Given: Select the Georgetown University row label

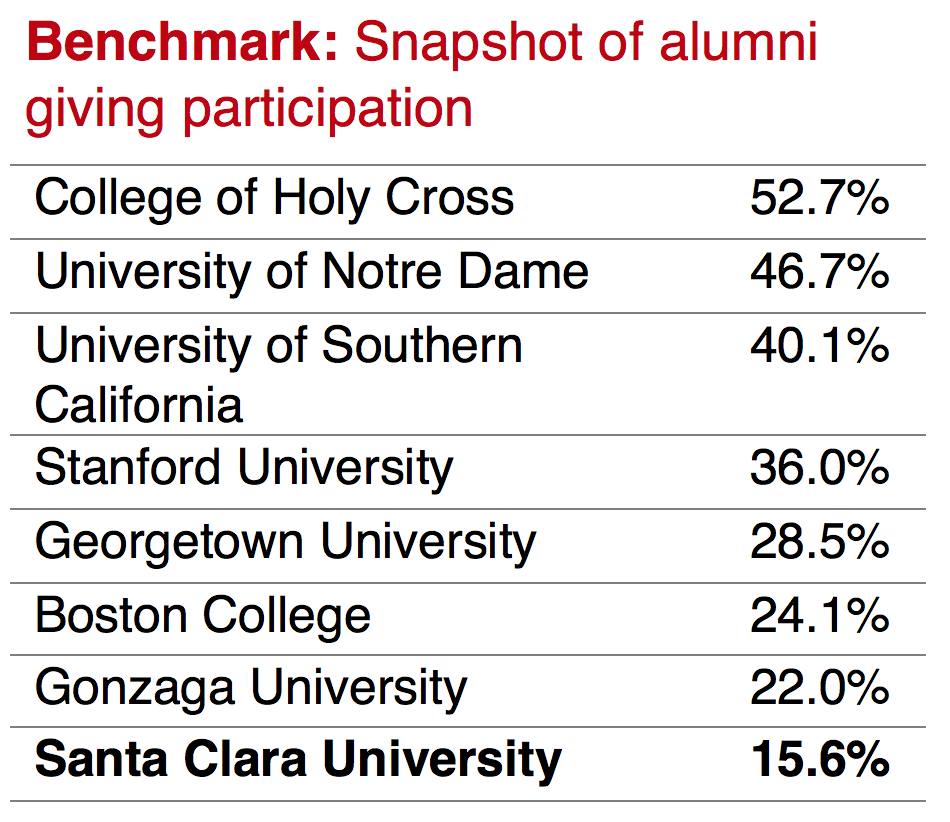Looking at the screenshot, I should [285, 542].
